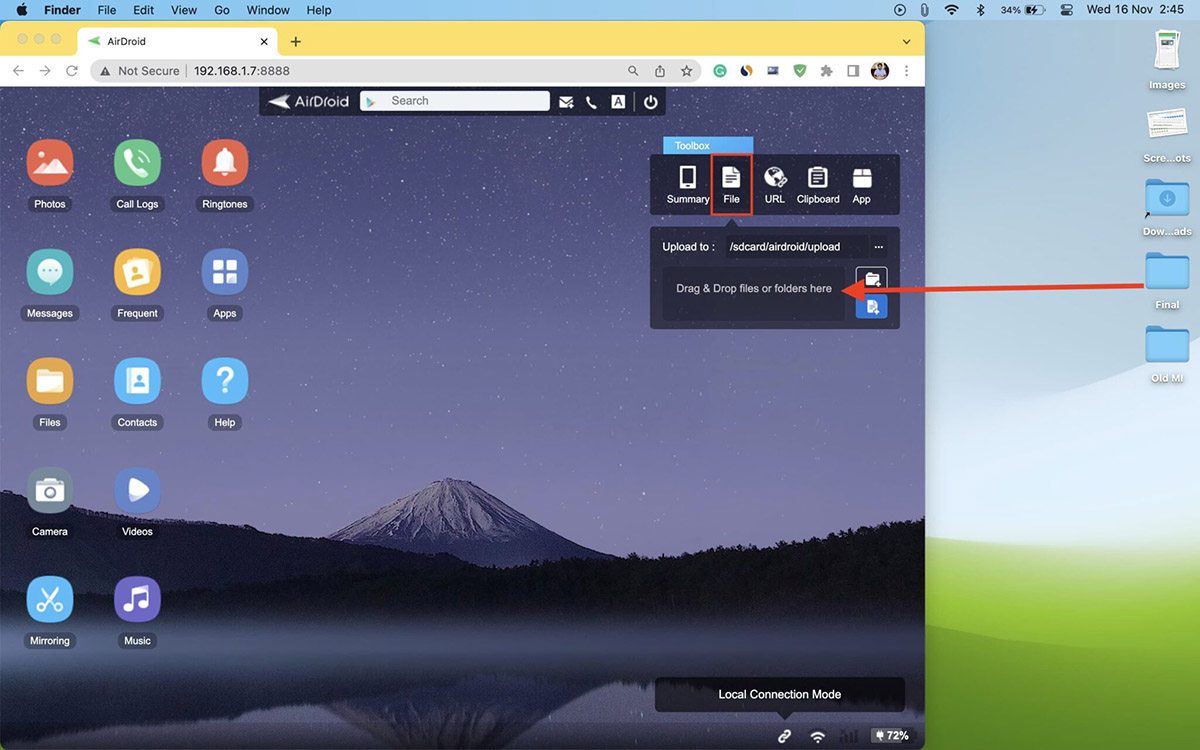Expand the Chrome tab search chevron
This screenshot has width=1200, height=750.
coord(907,42)
